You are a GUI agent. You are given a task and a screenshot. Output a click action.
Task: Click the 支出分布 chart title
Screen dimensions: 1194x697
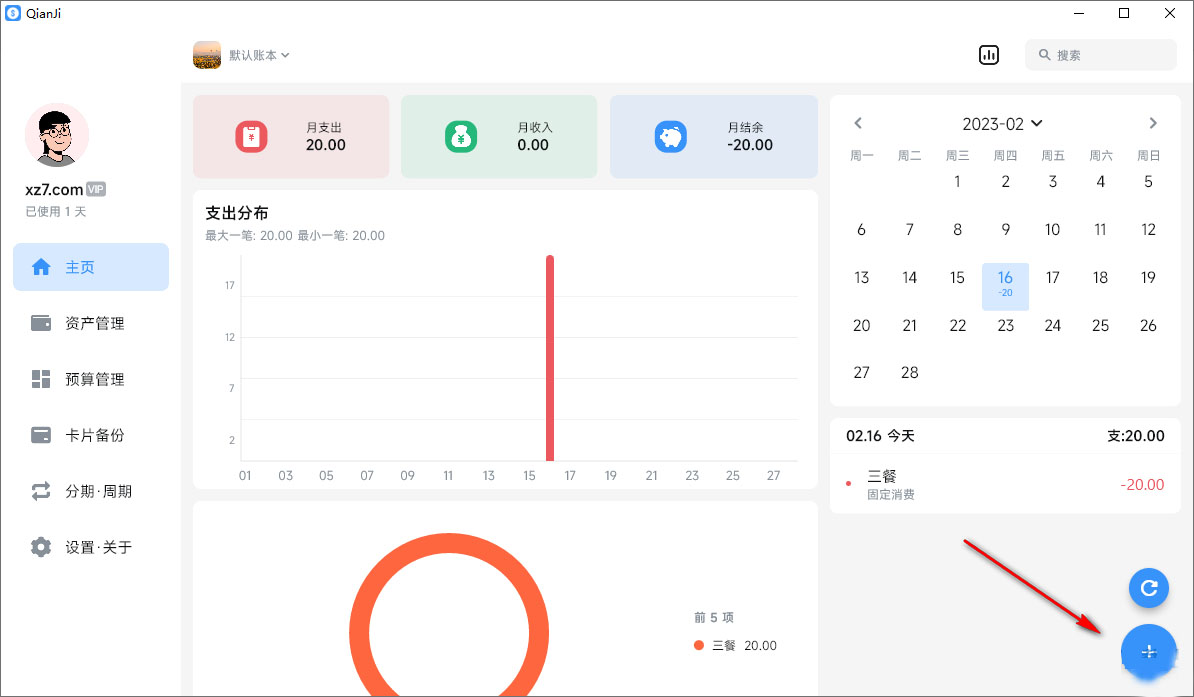(x=237, y=213)
